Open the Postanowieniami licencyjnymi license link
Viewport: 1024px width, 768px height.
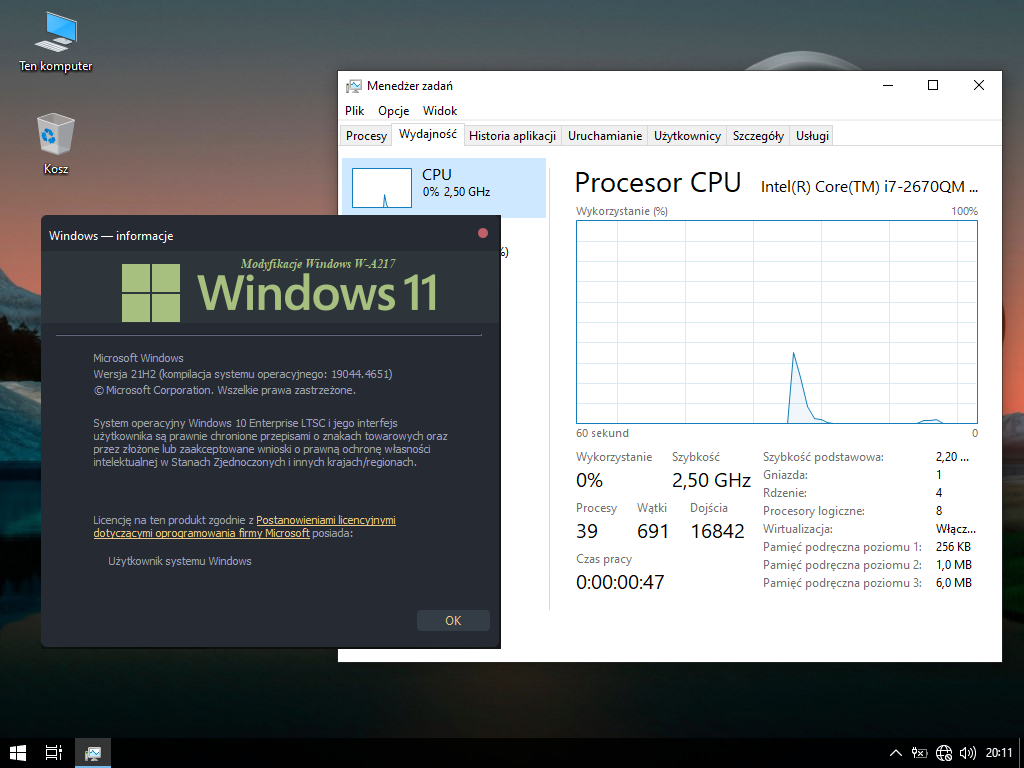coord(326,520)
